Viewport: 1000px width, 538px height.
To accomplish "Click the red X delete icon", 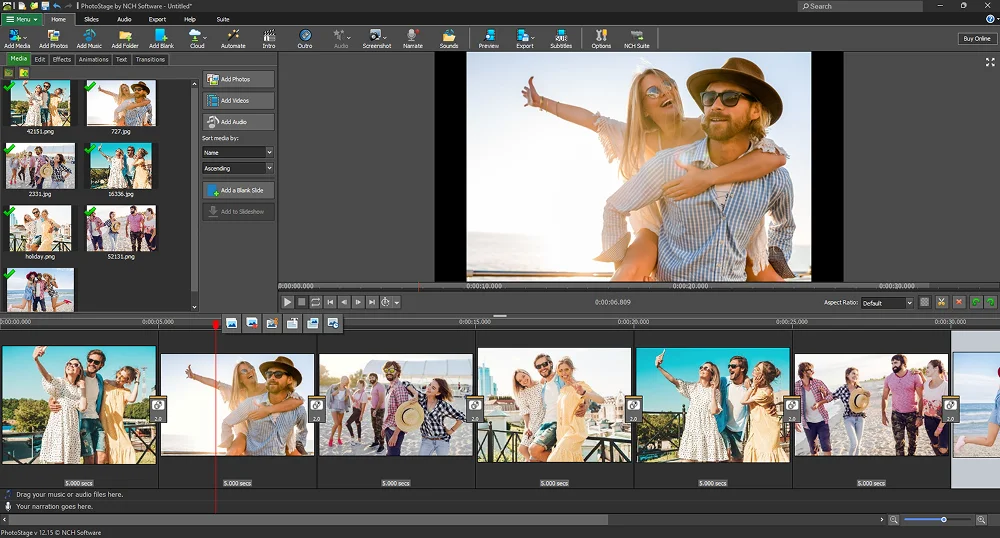I will coord(959,302).
